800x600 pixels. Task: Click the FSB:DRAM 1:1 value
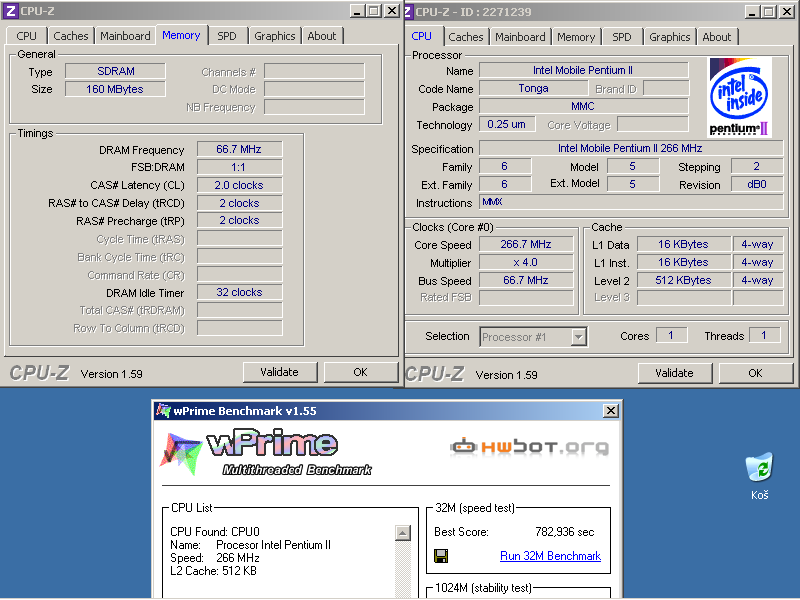(x=239, y=167)
